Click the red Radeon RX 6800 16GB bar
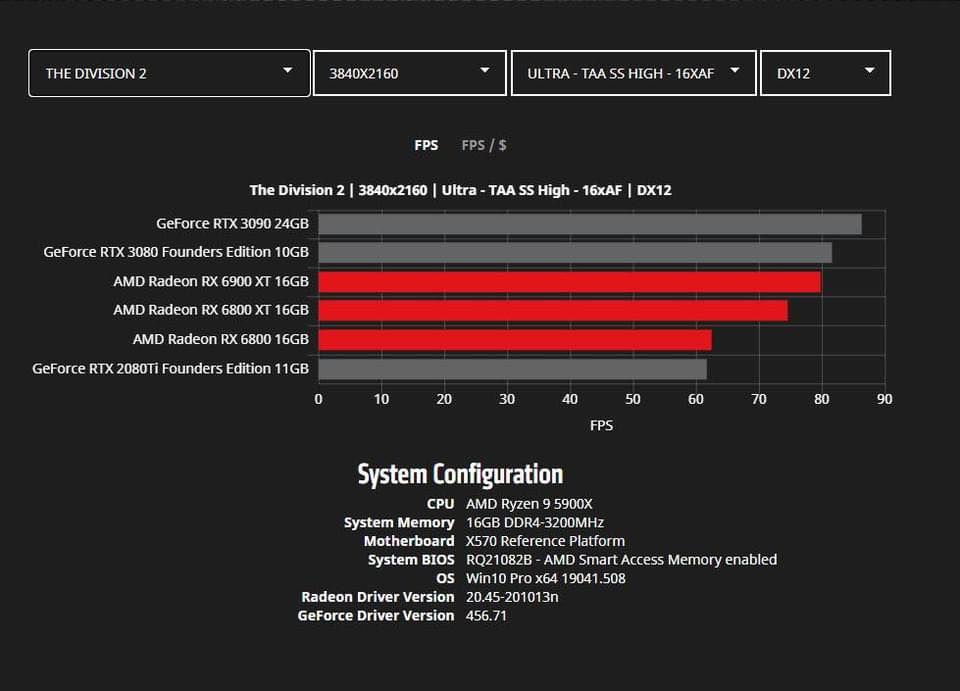The height and width of the screenshot is (691, 960). pyautogui.click(x=515, y=340)
